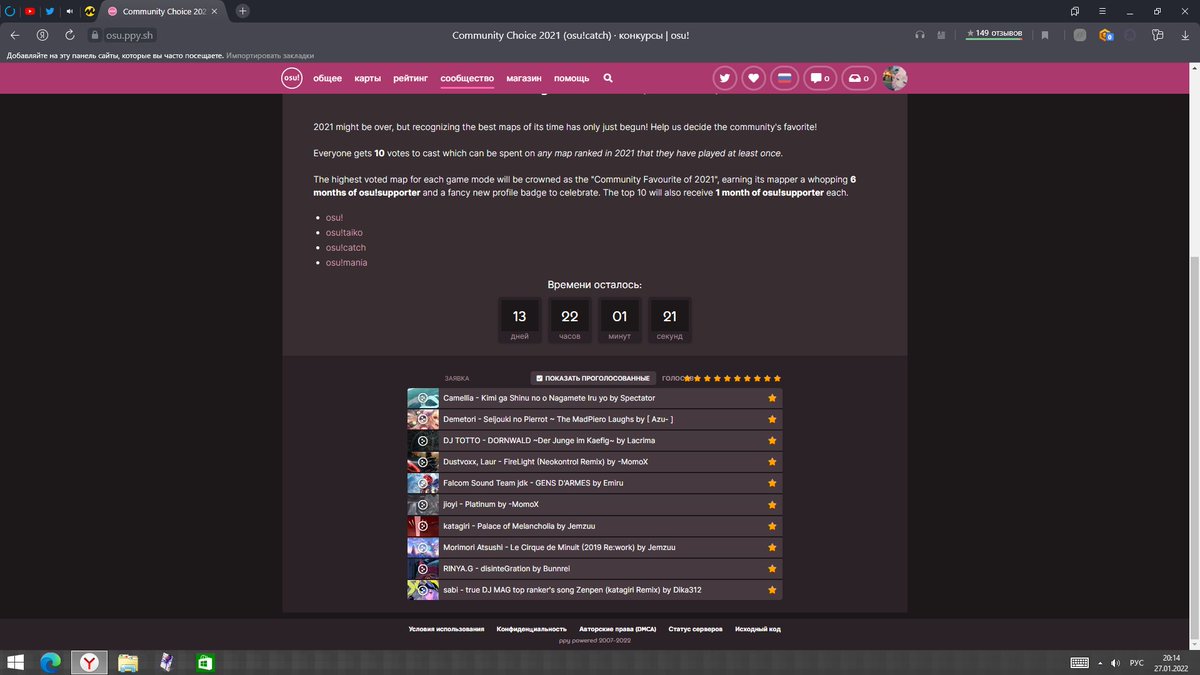The image size is (1200, 675).
Task: Open the notifications inbox icon
Action: click(x=857, y=78)
